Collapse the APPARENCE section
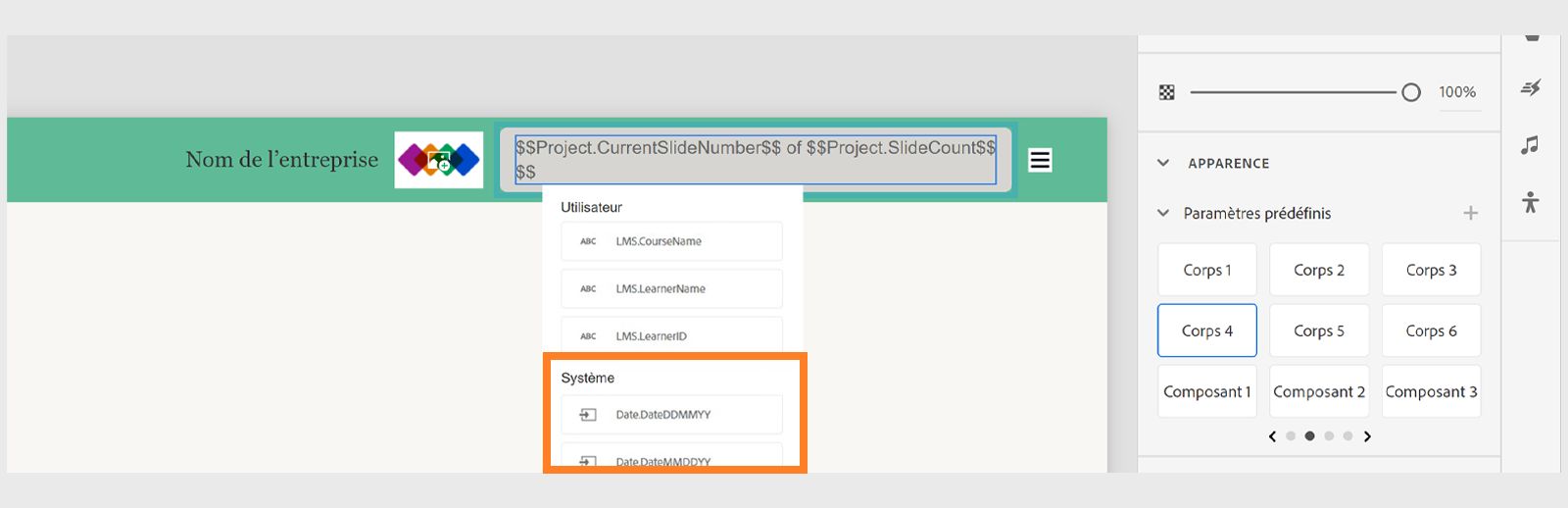The height and width of the screenshot is (508, 1568). point(1163,163)
